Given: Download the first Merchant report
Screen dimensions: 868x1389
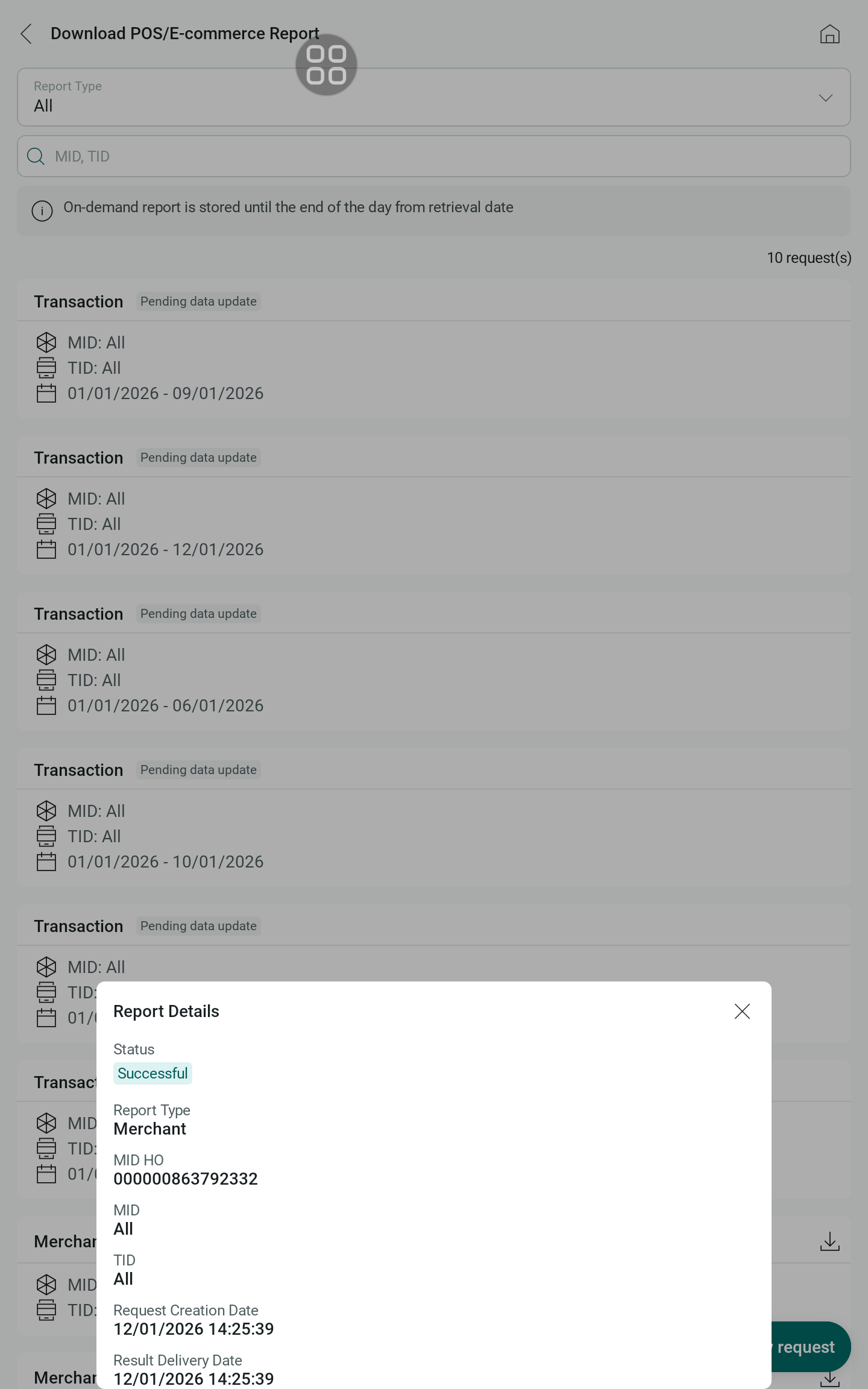Looking at the screenshot, I should click(x=829, y=1241).
